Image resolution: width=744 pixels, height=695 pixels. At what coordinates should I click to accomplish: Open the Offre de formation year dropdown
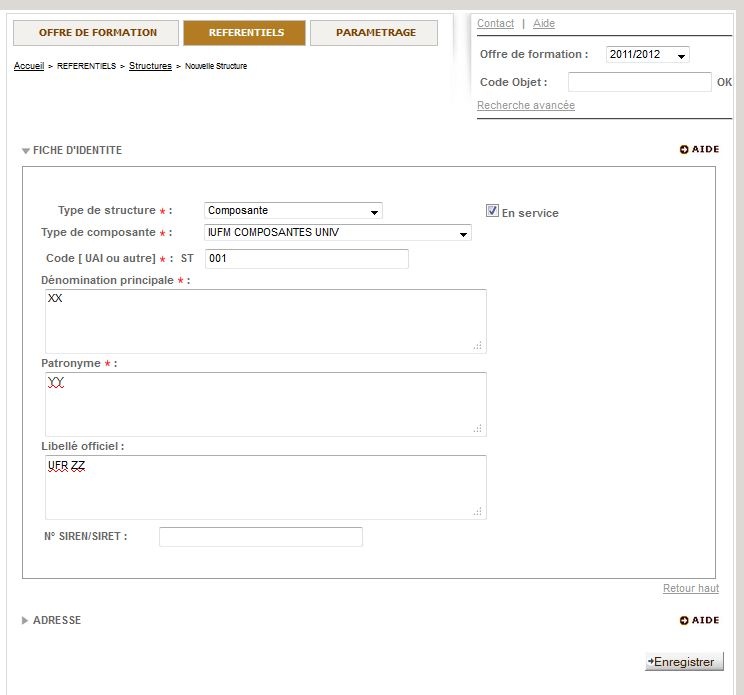647,55
